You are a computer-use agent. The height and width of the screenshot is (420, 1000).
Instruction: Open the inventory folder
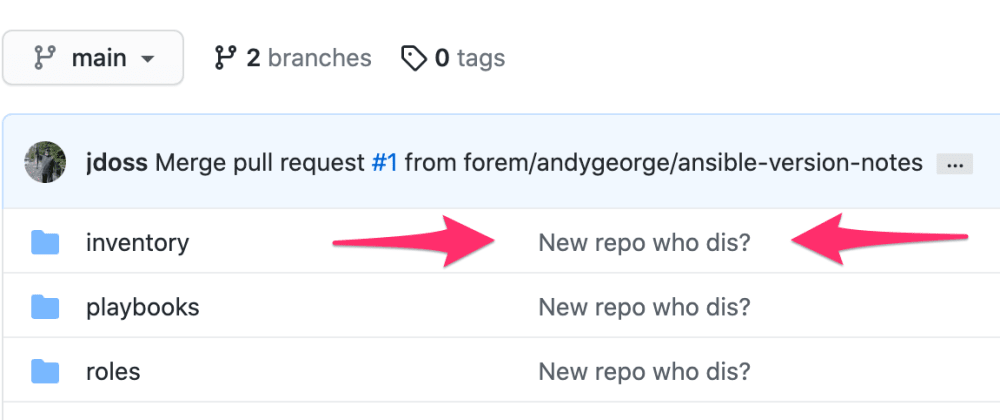coord(137,243)
